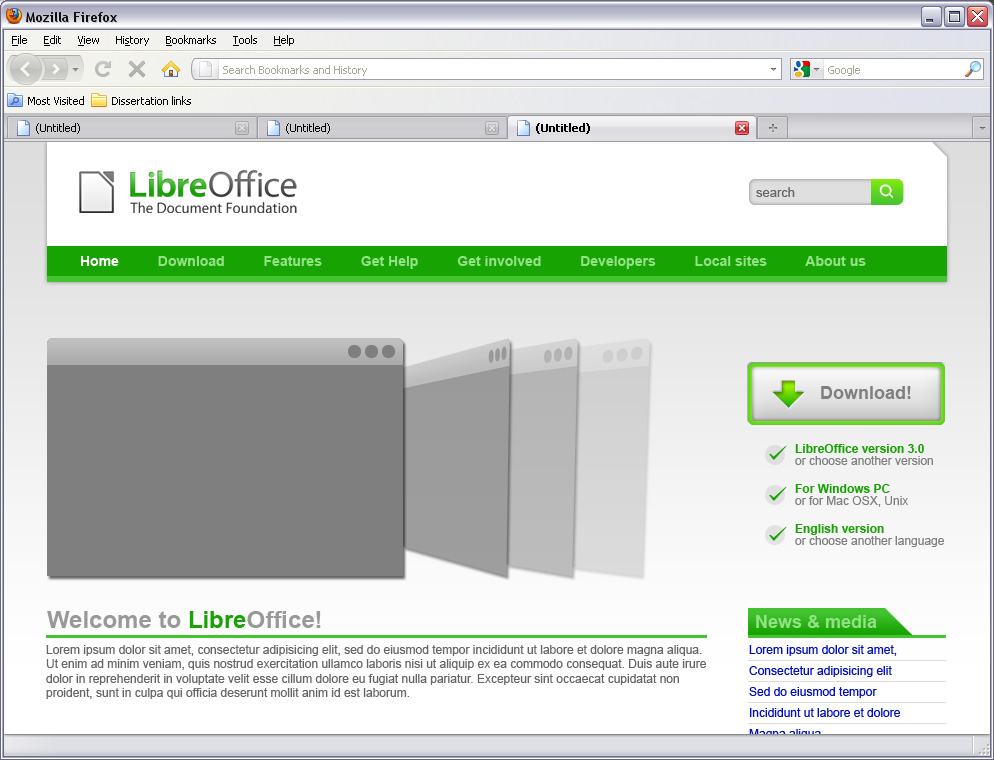Click the page icon in the address bar

(205, 69)
